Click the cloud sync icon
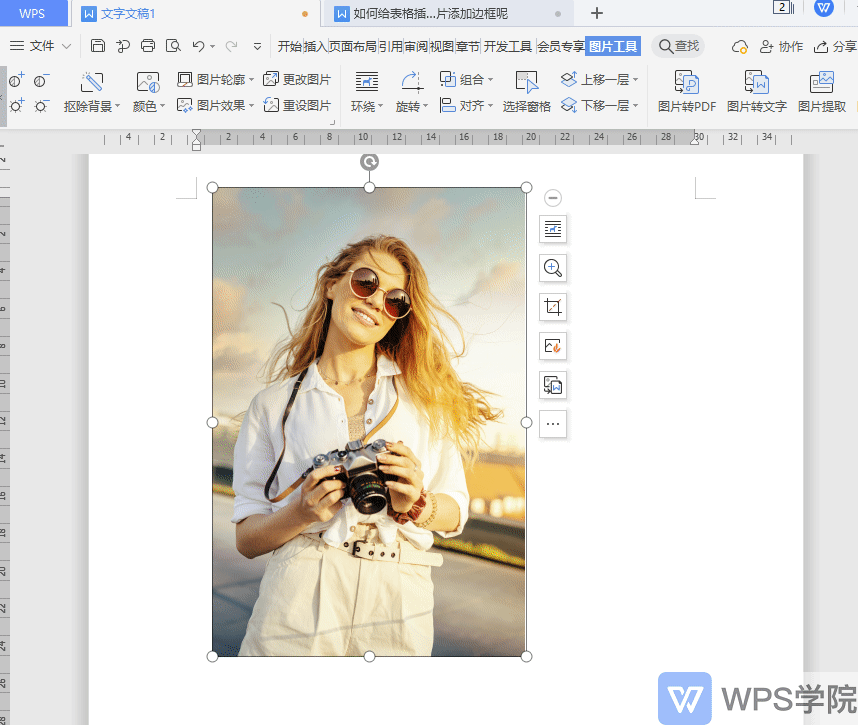 pyautogui.click(x=740, y=47)
